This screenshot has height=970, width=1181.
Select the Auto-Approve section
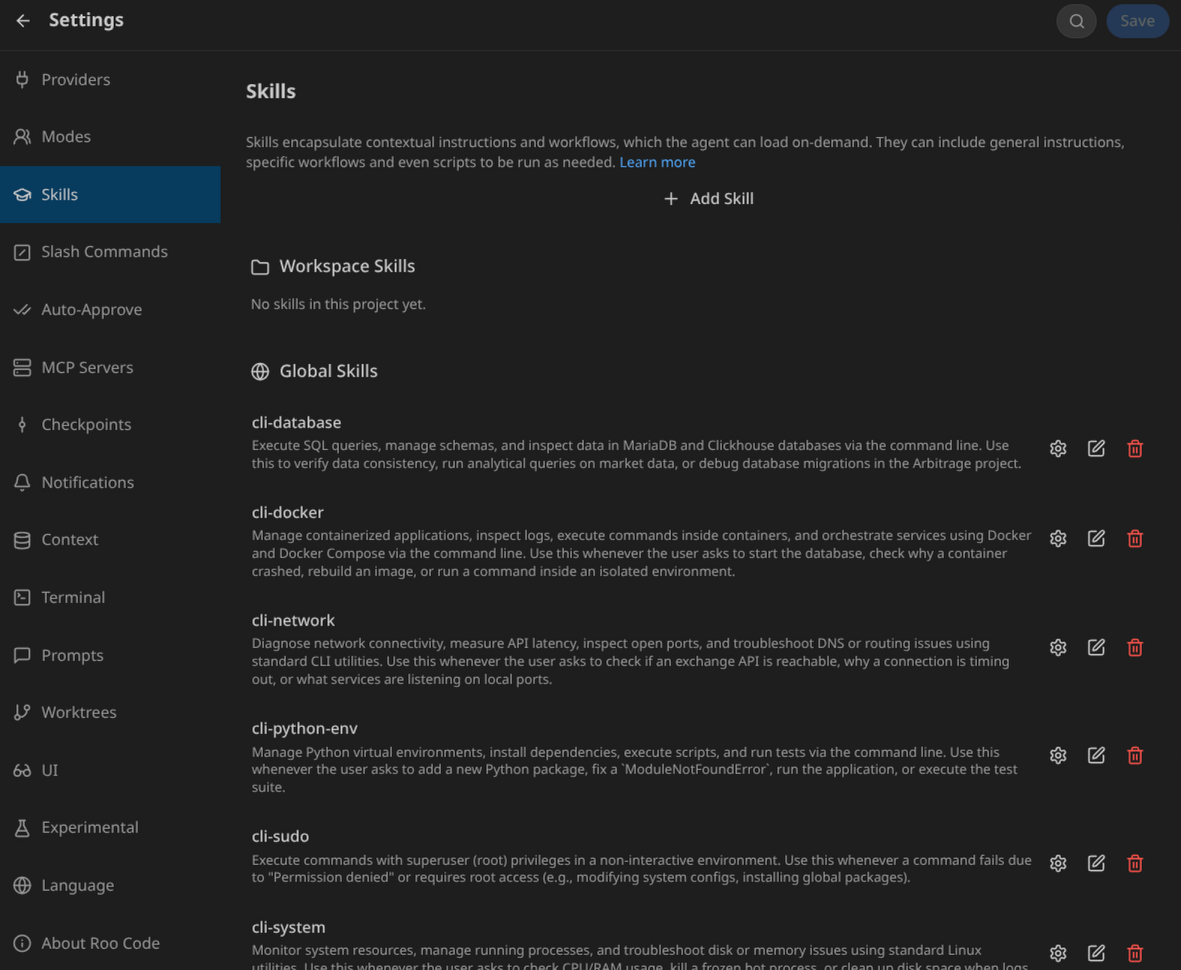click(x=91, y=309)
